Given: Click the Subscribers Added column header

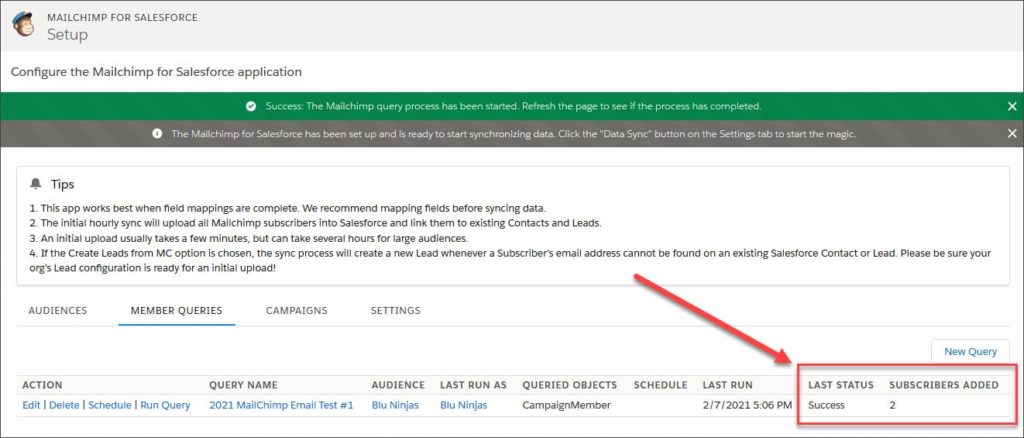Looking at the screenshot, I should tap(944, 384).
